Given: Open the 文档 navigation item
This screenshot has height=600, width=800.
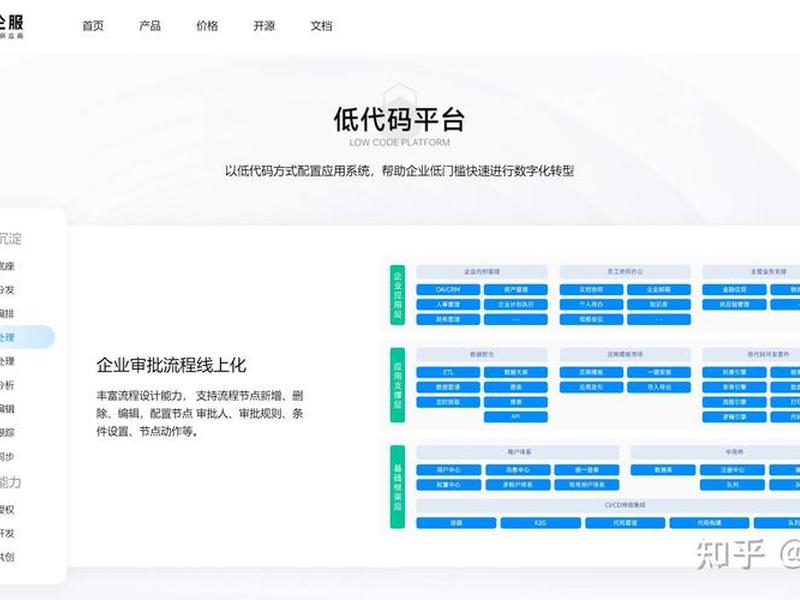Looking at the screenshot, I should 321,26.
